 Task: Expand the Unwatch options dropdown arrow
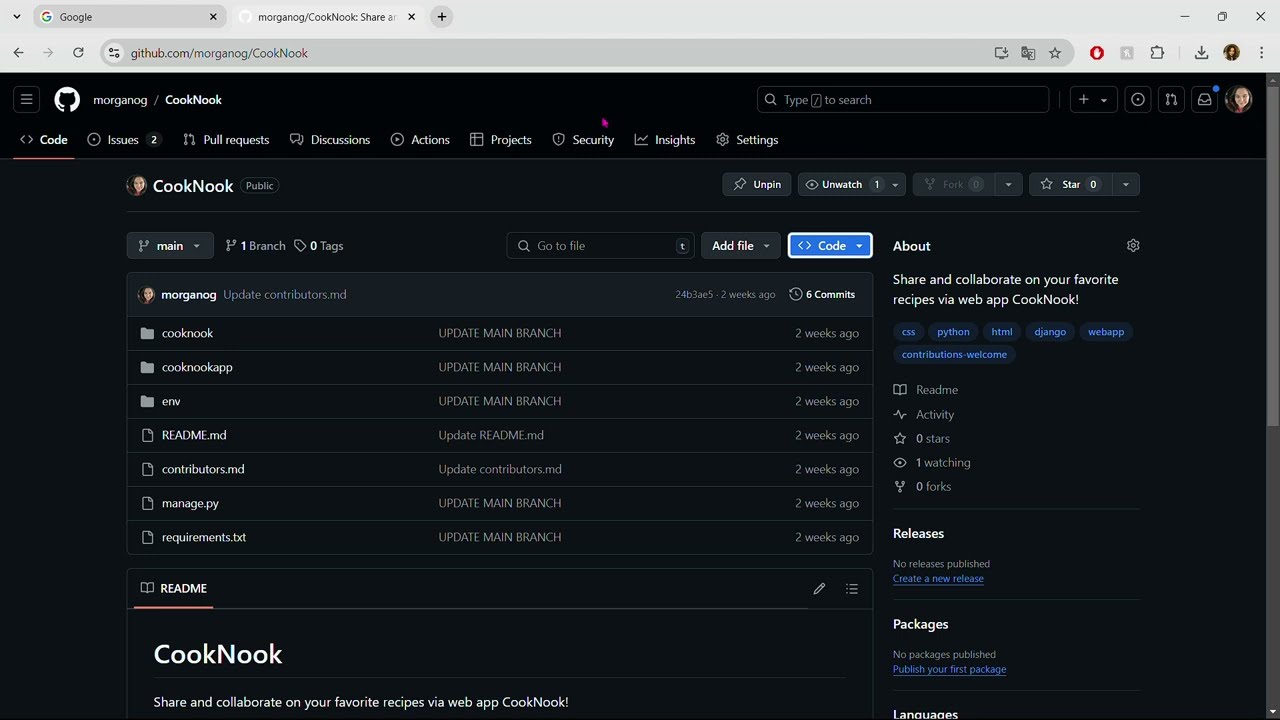click(896, 184)
